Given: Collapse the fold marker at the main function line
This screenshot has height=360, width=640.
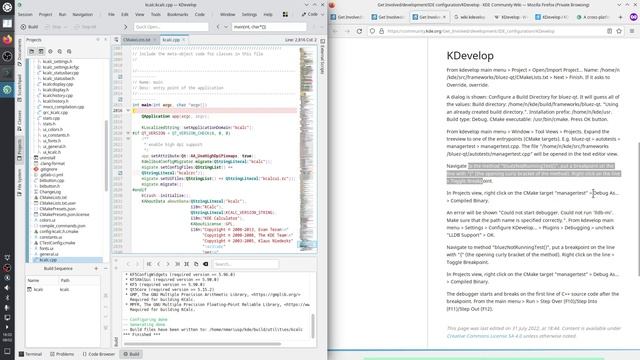Looking at the screenshot, I should pos(128,111).
